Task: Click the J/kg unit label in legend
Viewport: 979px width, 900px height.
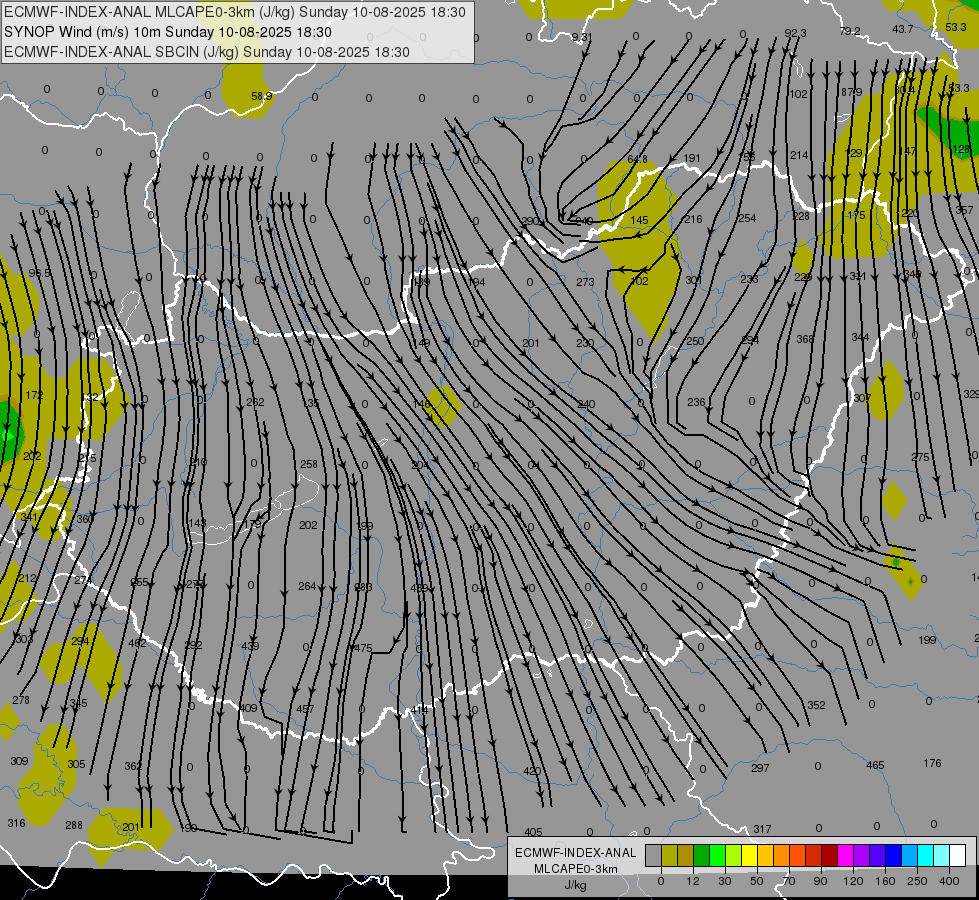Action: pyautogui.click(x=576, y=885)
